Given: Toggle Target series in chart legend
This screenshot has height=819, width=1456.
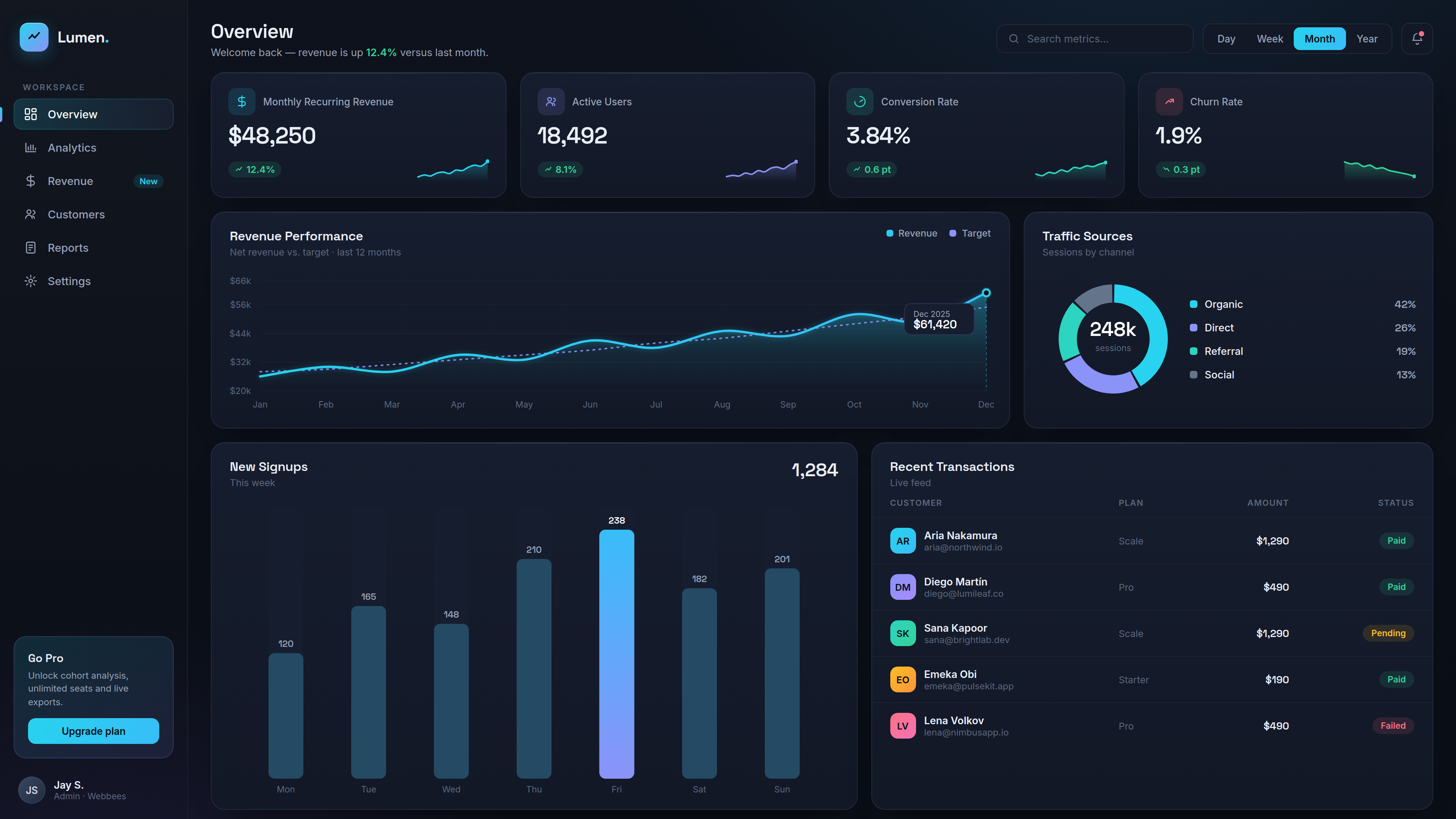Looking at the screenshot, I should point(970,234).
